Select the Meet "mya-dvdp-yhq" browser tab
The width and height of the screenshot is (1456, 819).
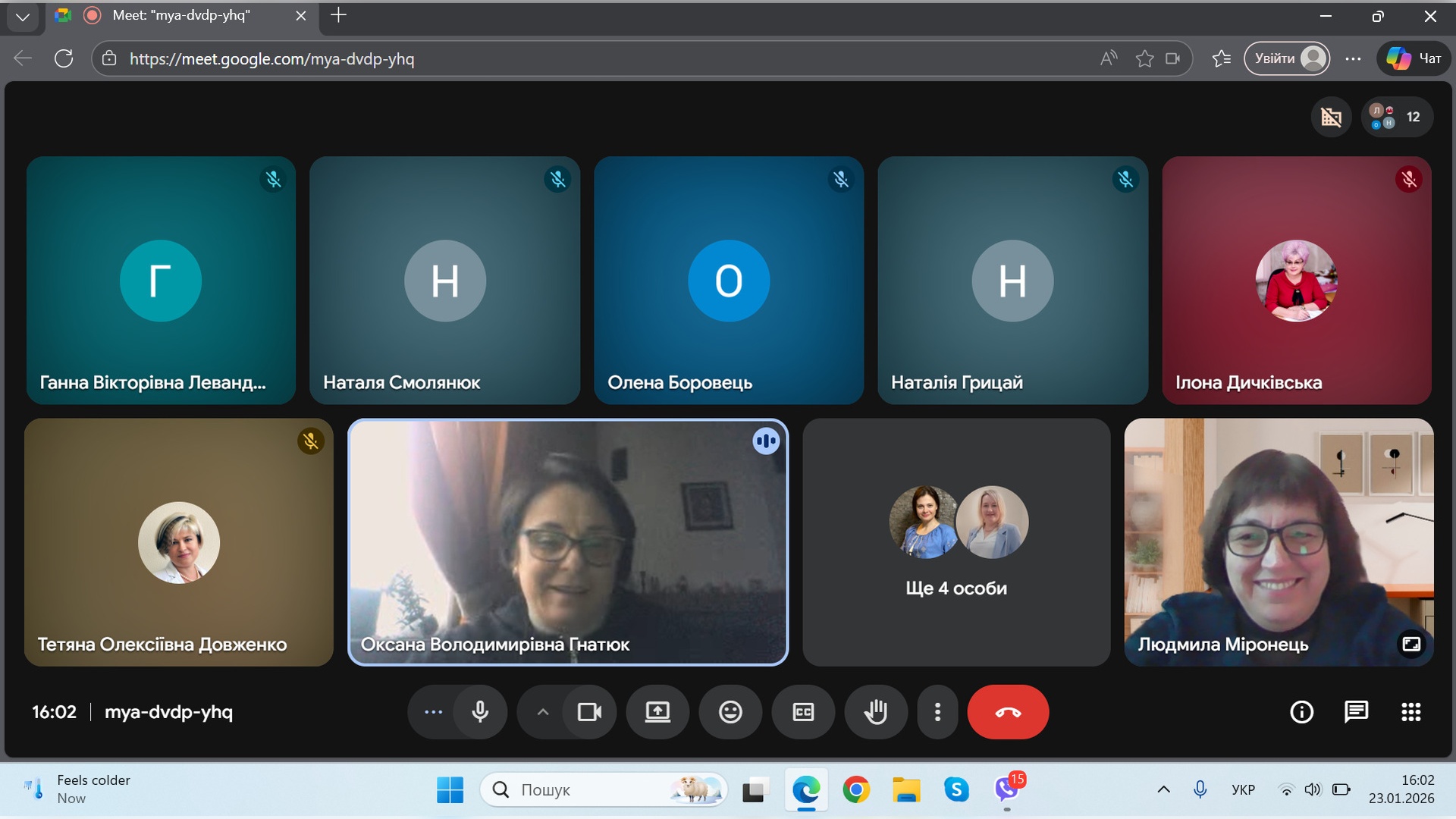coord(182,15)
